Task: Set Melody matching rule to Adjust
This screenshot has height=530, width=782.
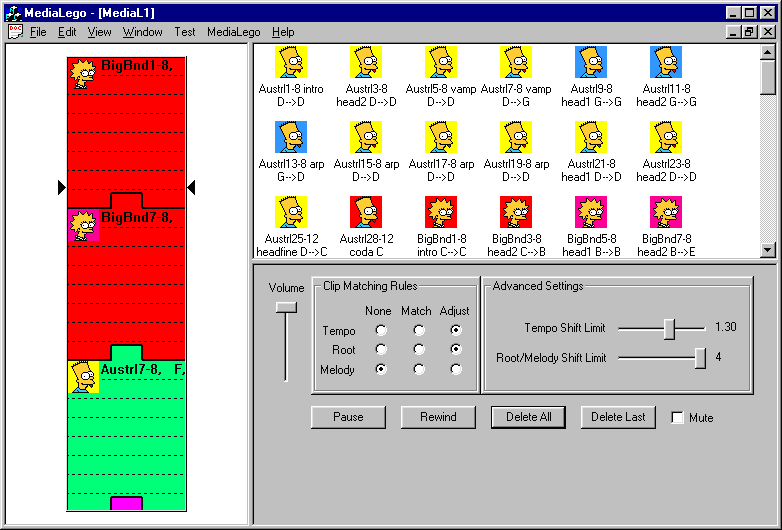Action: tap(455, 369)
